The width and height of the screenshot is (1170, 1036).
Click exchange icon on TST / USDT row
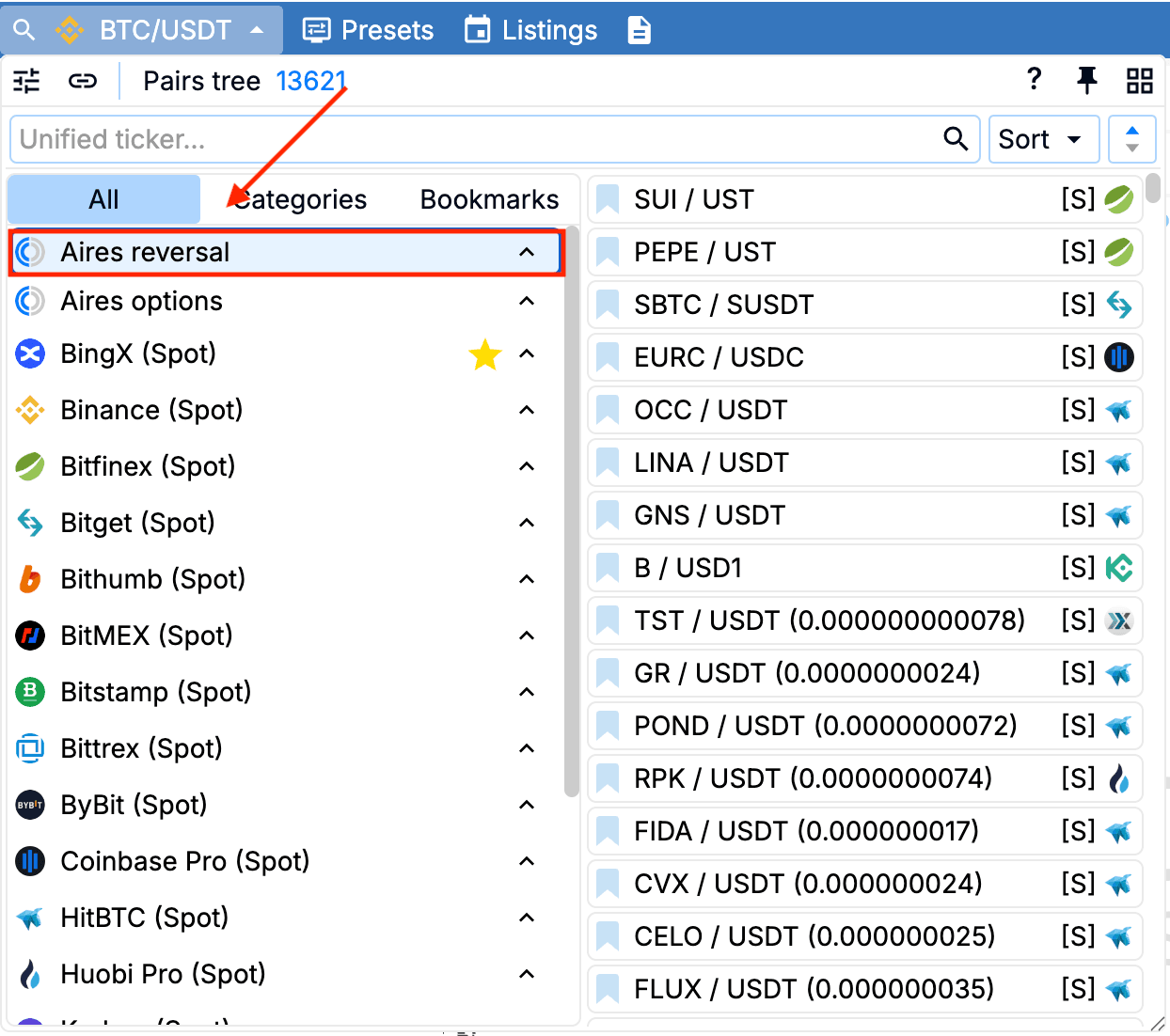click(x=1119, y=620)
